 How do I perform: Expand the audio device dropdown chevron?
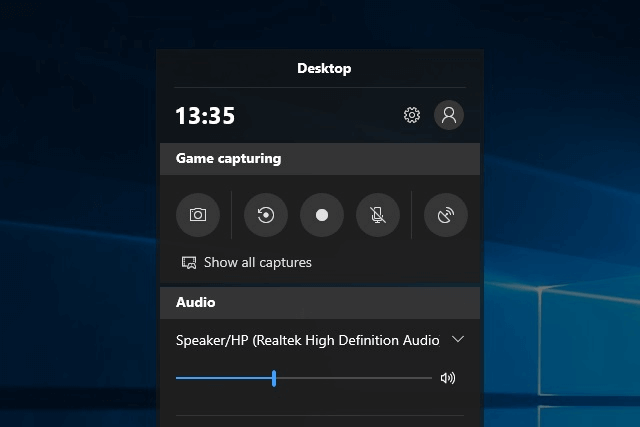tap(458, 339)
